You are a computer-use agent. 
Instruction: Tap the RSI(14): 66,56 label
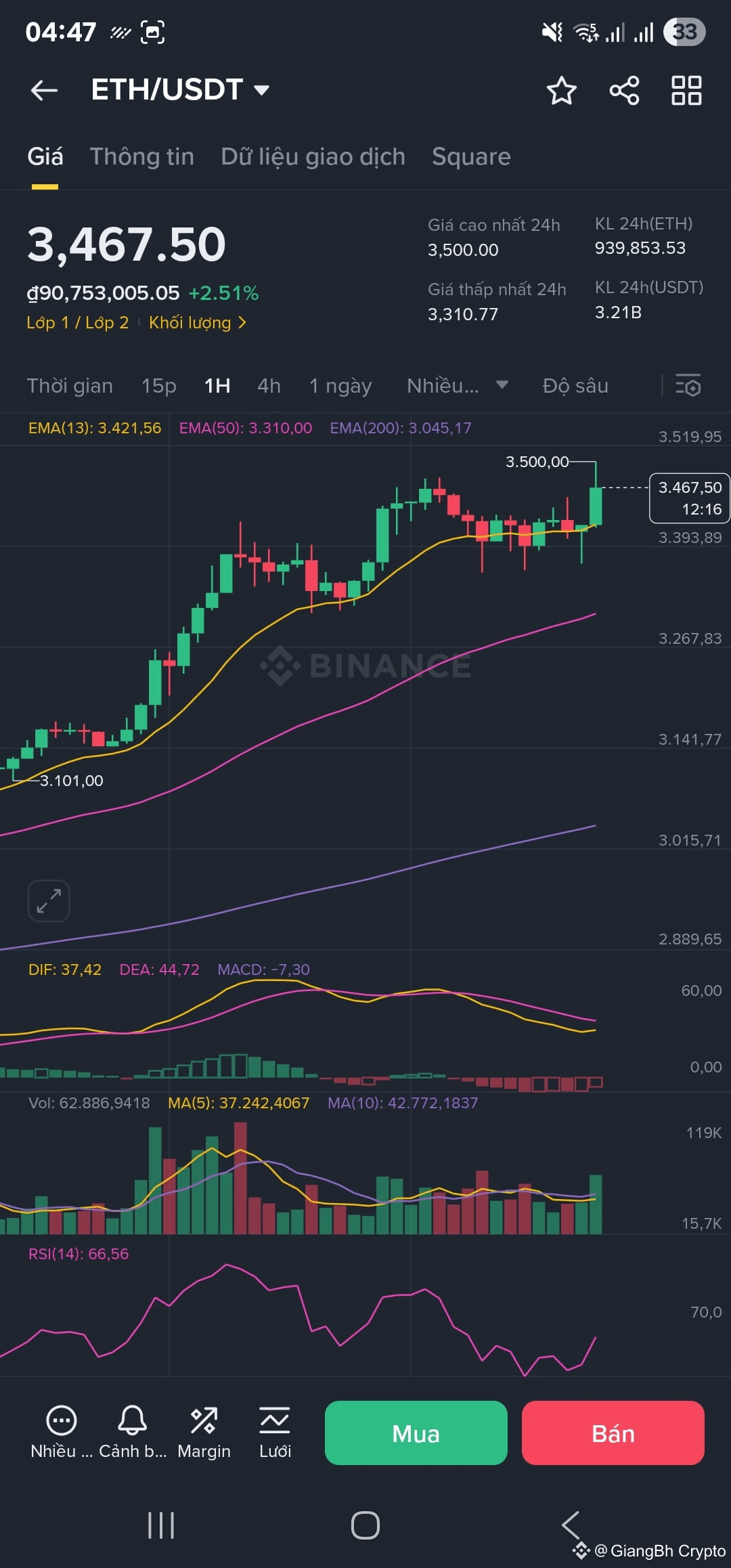coord(79,1254)
